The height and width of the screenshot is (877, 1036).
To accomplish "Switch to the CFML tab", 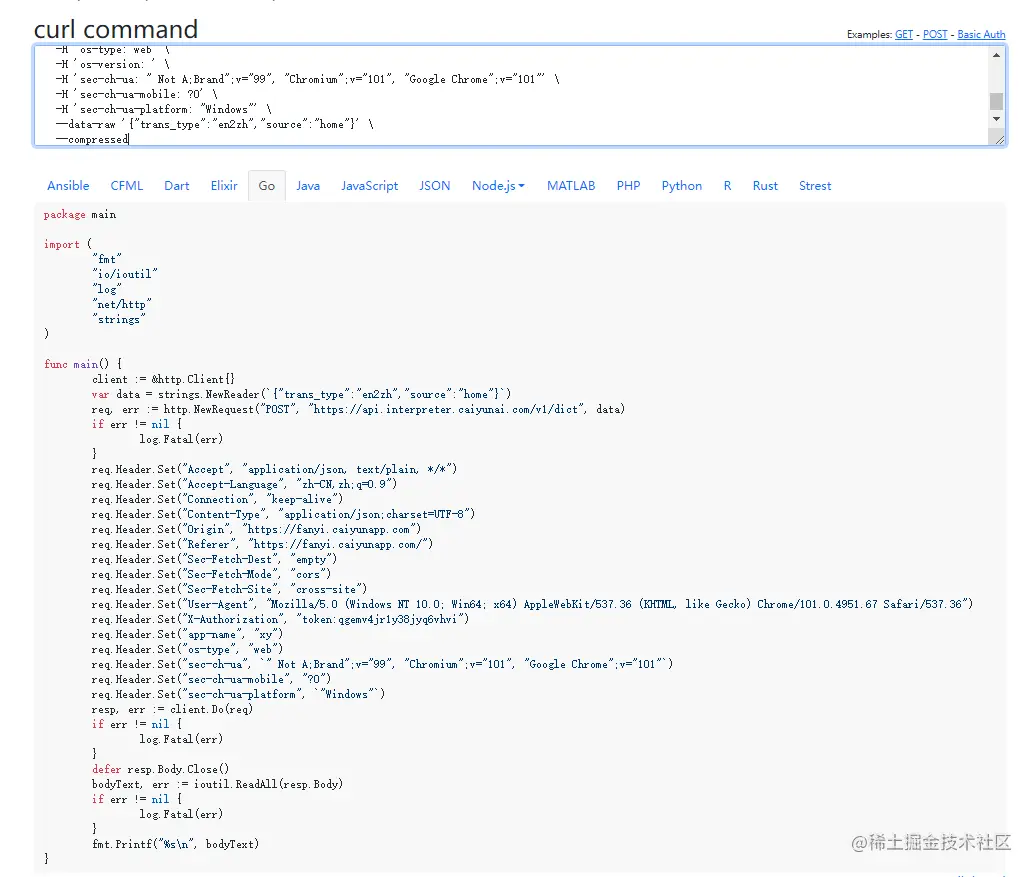I will pos(126,186).
